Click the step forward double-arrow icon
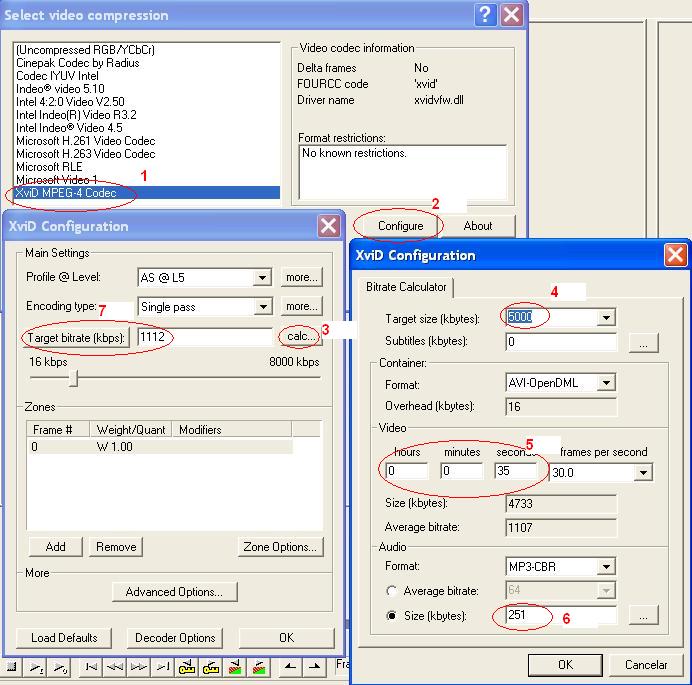Image resolution: width=692 pixels, height=685 pixels. 139,667
